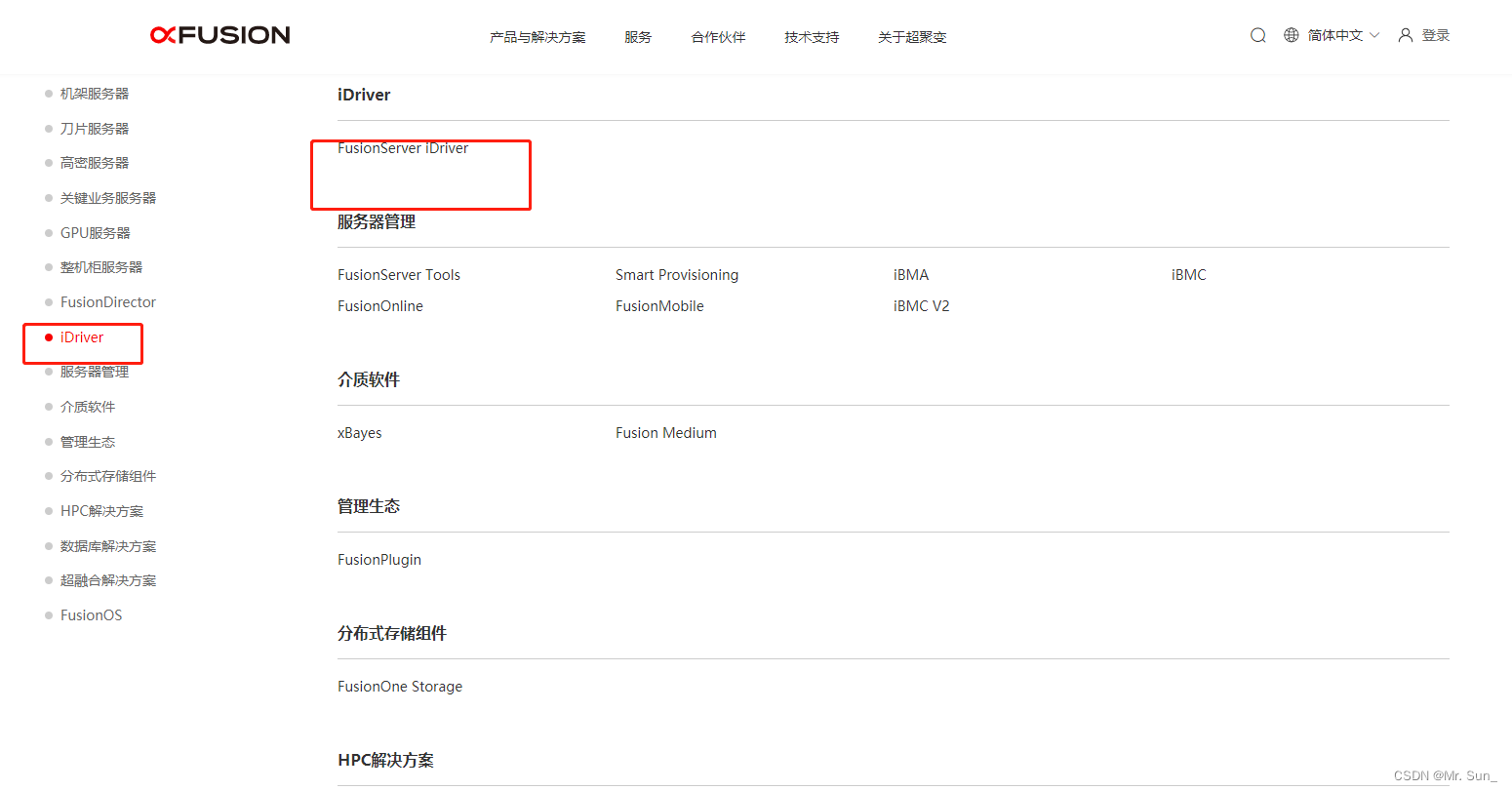This screenshot has height=791, width=1512.
Task: Select 服务器管理 in the sidebar
Action: tap(95, 372)
